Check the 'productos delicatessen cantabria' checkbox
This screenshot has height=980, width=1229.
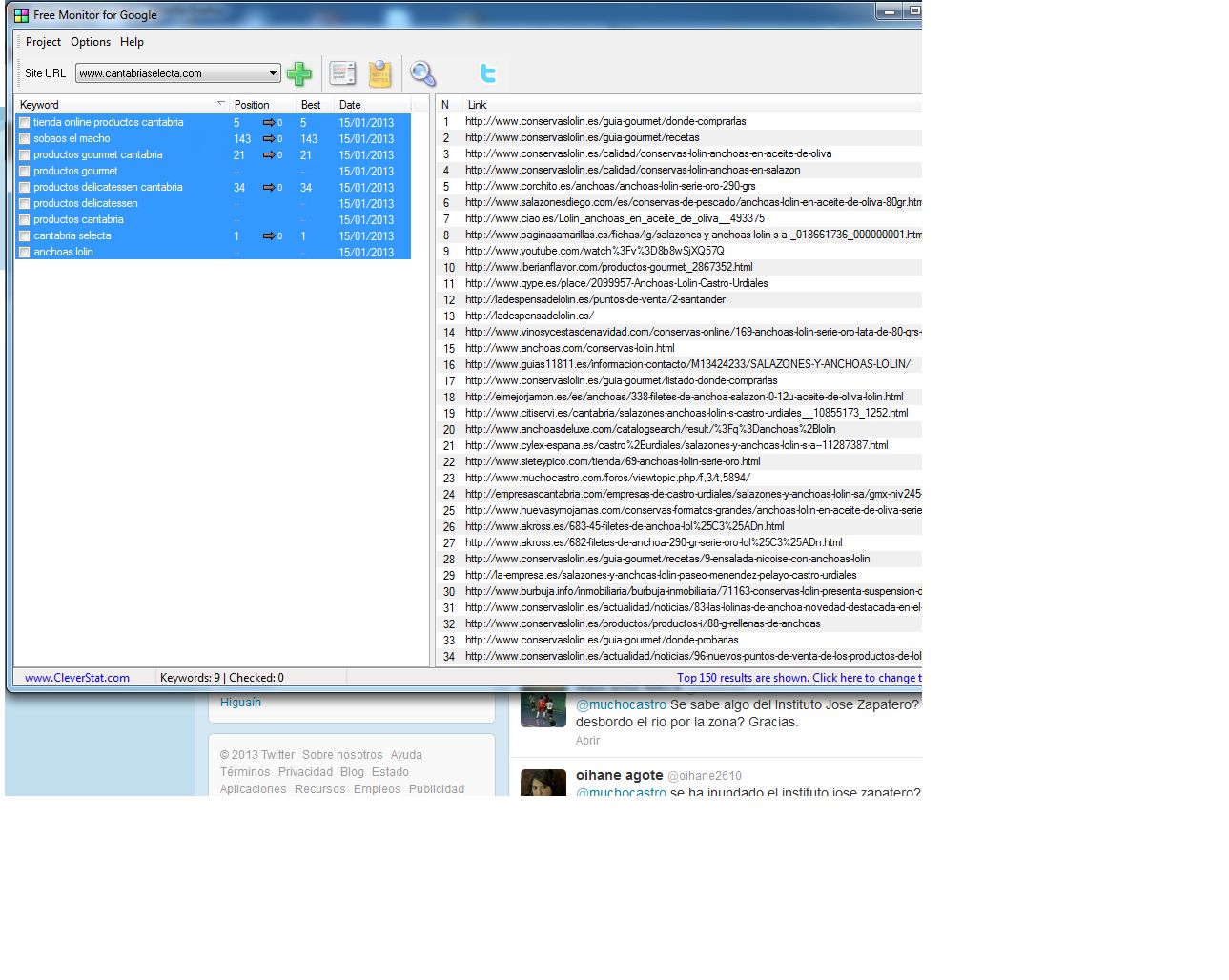coord(25,187)
